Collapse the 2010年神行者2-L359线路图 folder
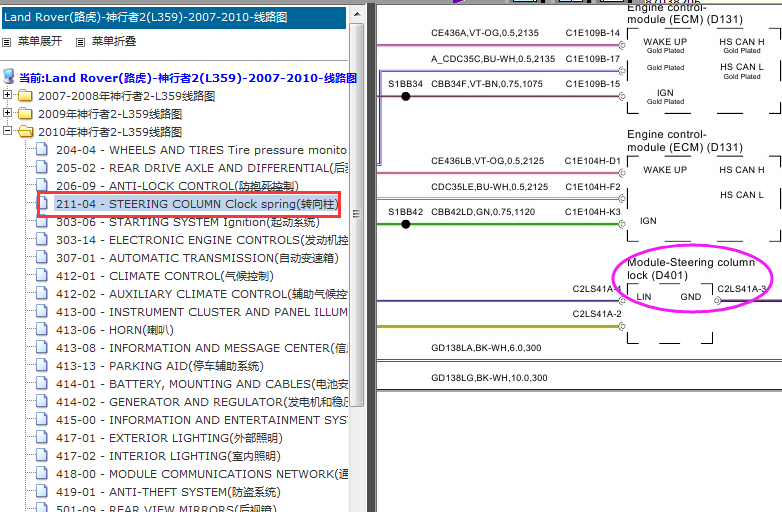The image size is (782, 512). 7,131
